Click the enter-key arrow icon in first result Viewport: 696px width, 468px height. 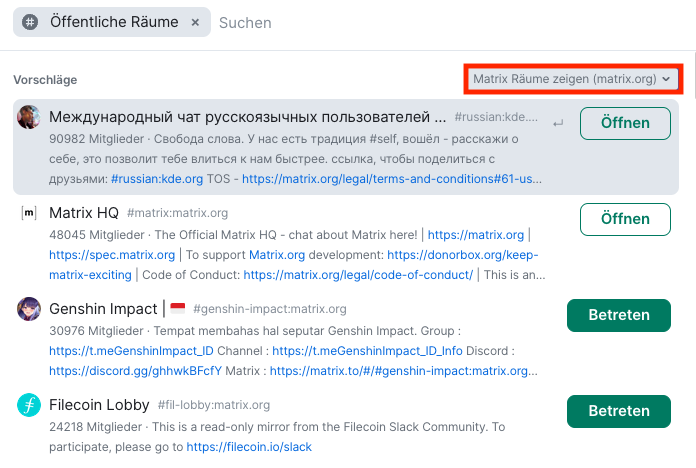click(x=558, y=123)
